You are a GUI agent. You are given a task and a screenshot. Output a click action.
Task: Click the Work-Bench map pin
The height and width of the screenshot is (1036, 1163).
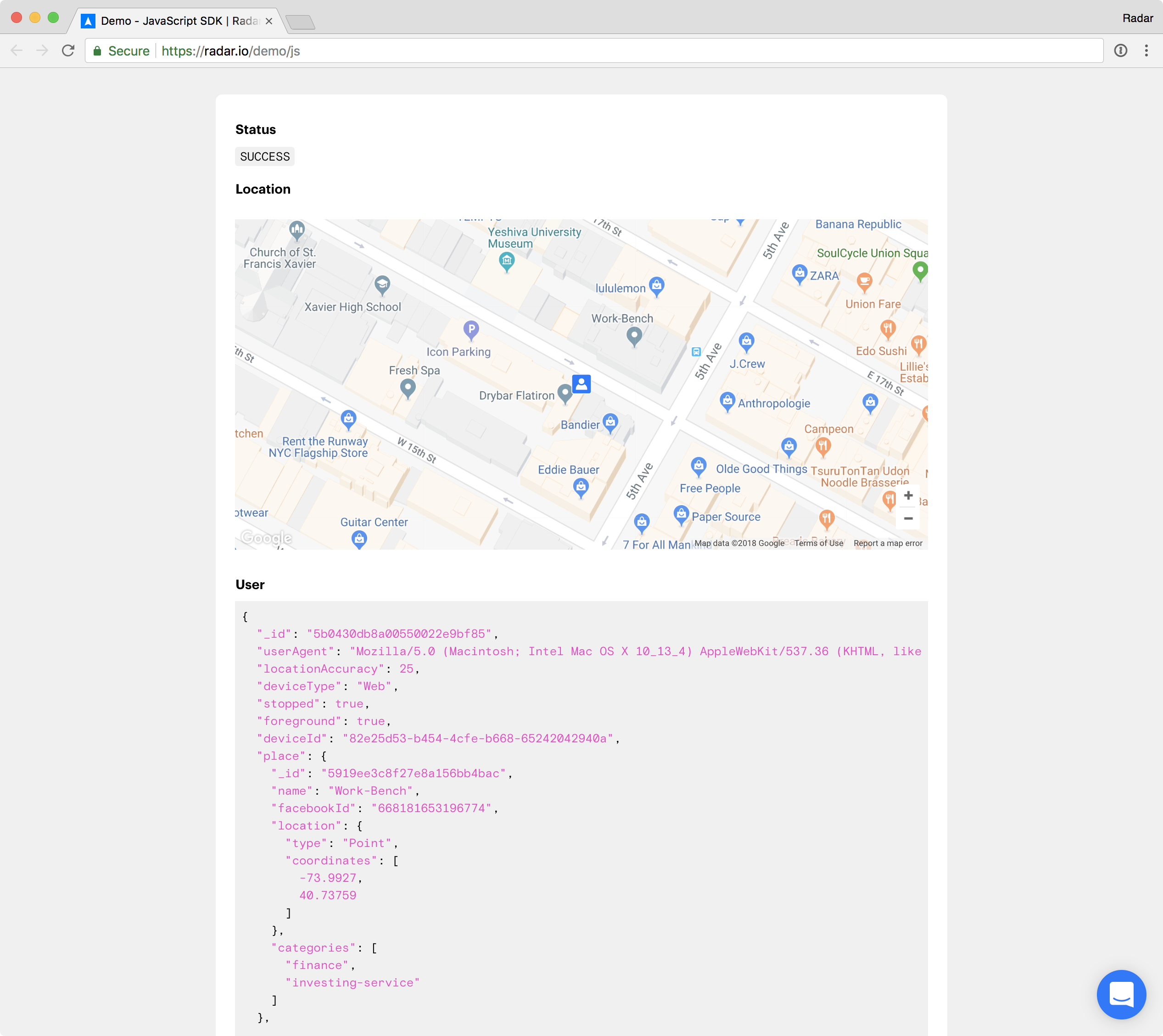click(634, 337)
